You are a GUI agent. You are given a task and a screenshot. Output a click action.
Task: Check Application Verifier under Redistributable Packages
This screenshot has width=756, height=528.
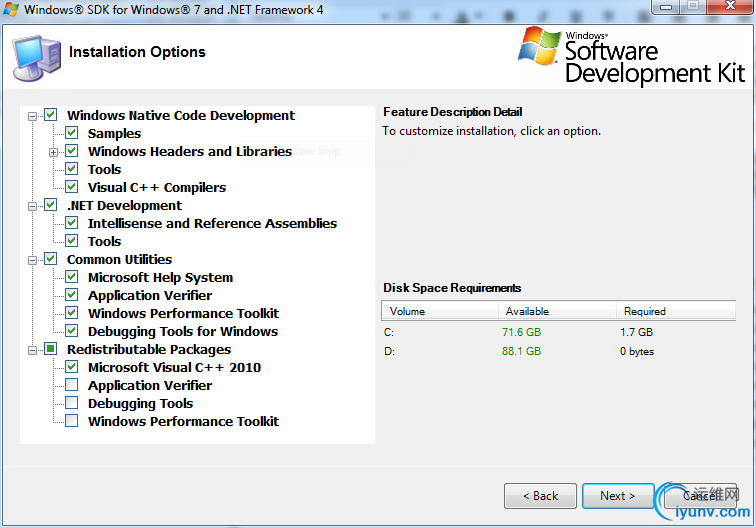tap(71, 385)
